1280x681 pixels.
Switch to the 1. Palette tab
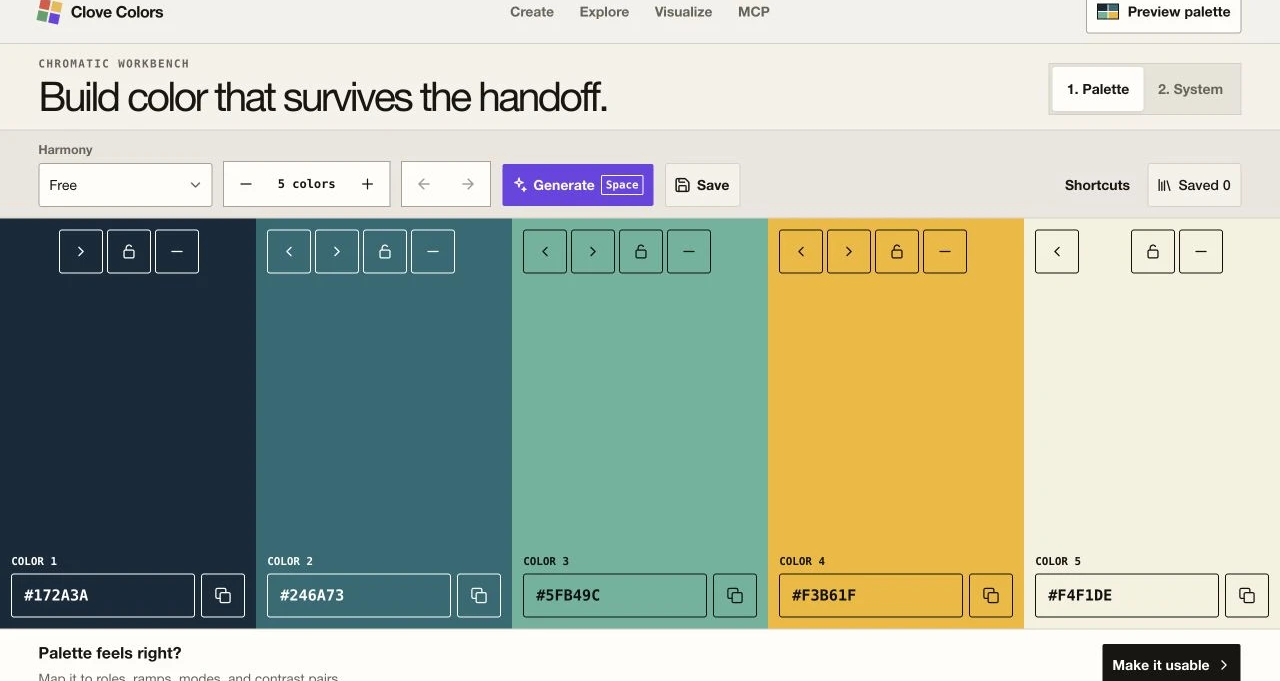coord(1098,89)
